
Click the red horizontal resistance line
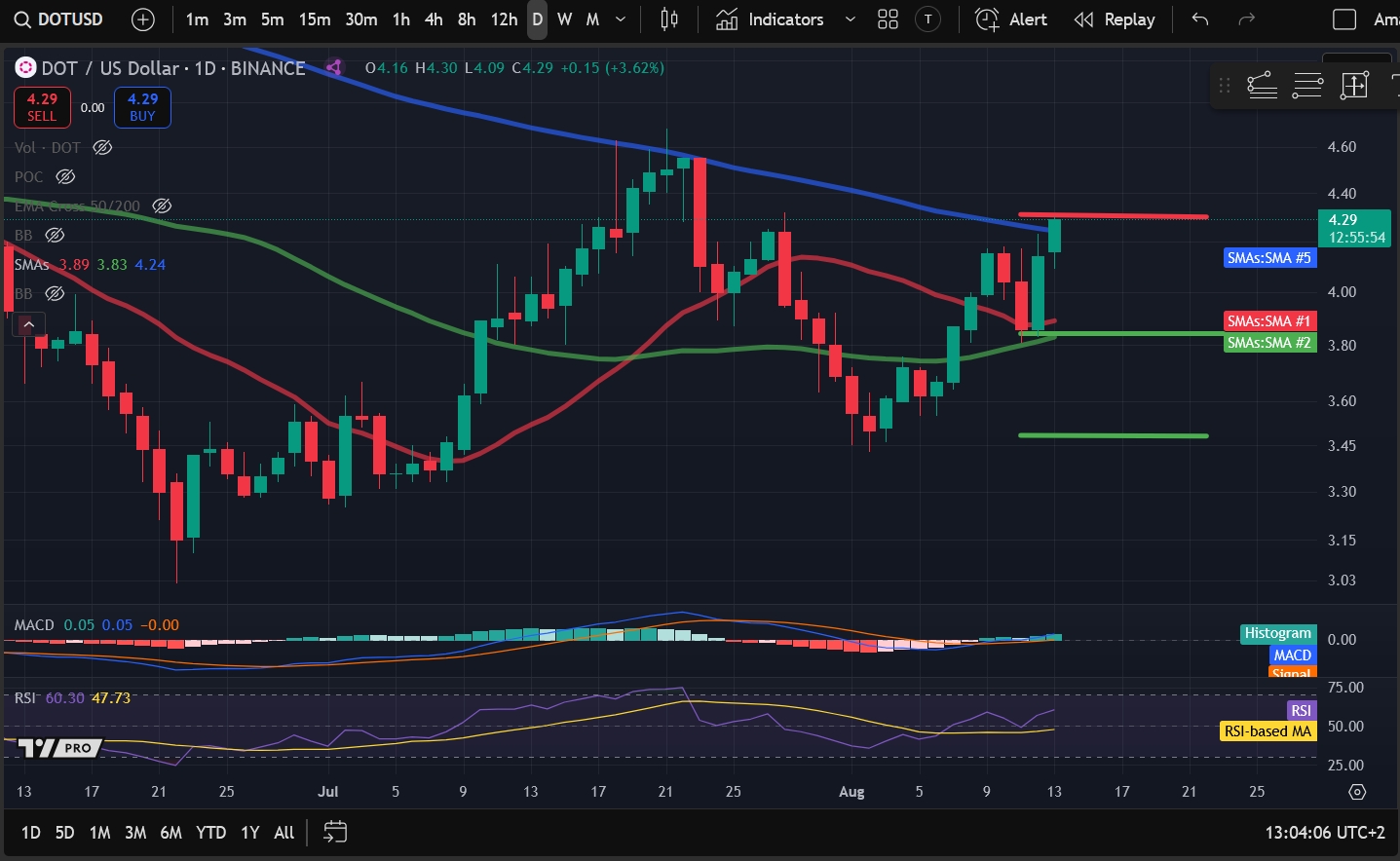click(x=1113, y=215)
